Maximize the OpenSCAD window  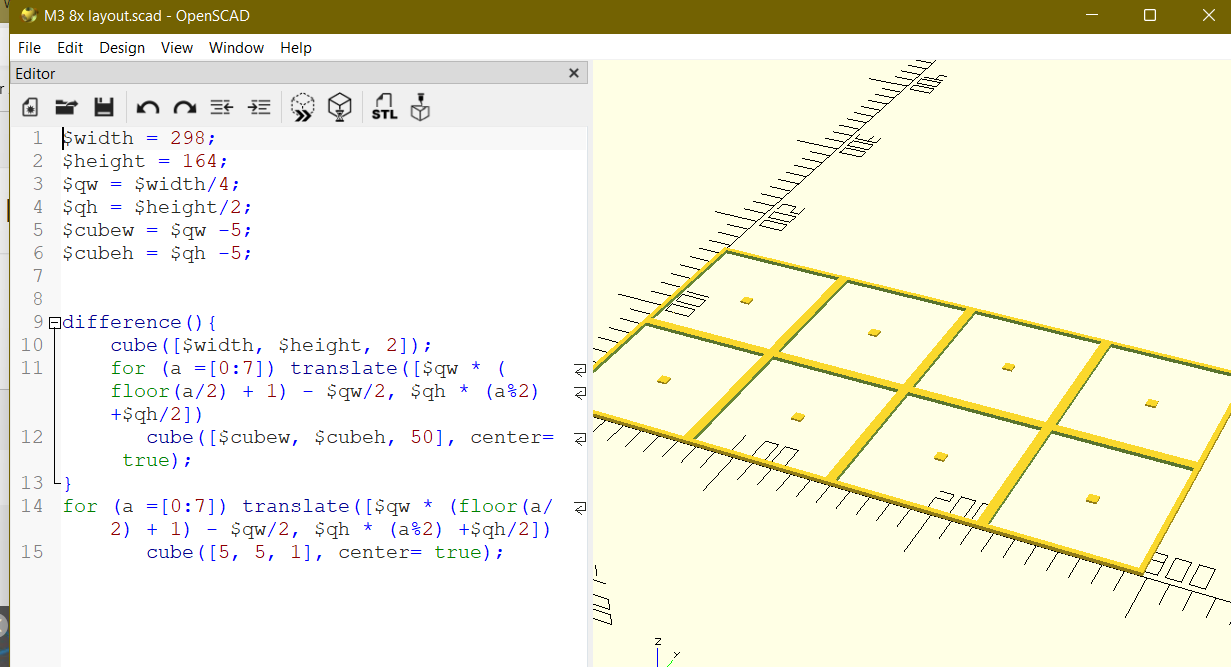(1150, 15)
